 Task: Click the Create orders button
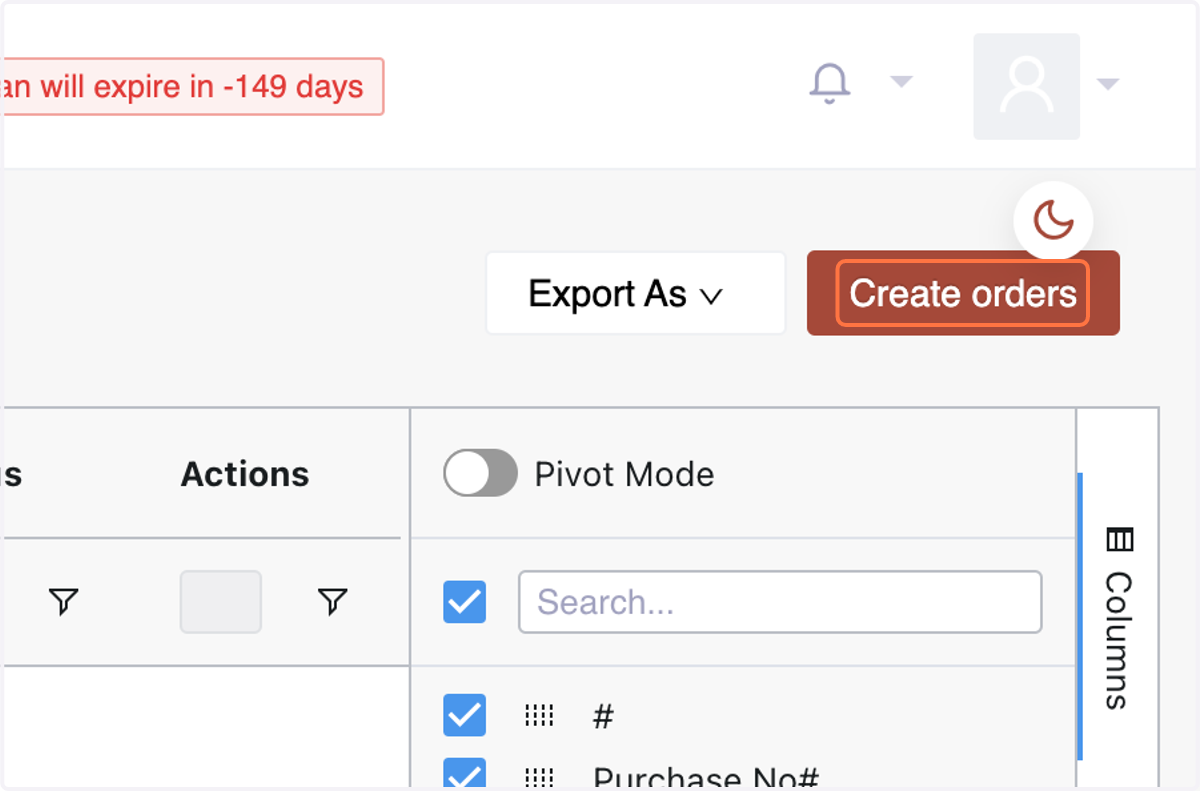click(963, 293)
